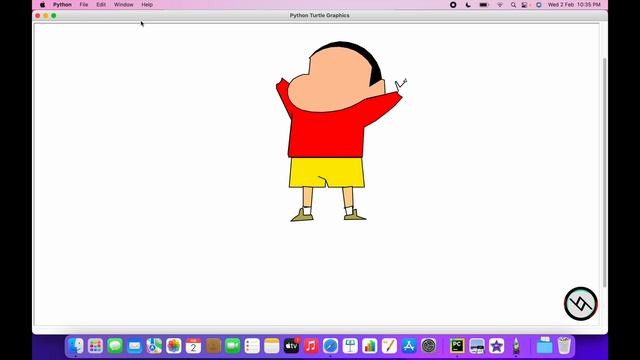640x360 pixels.
Task: Launch Safari from the dock
Action: pyautogui.click(x=331, y=346)
